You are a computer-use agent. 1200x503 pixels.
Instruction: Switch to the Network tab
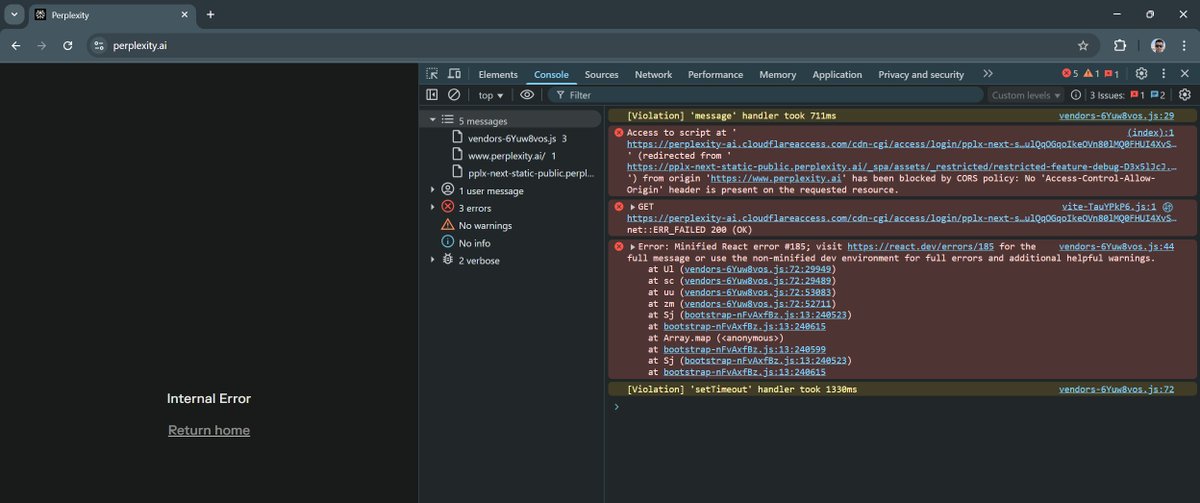click(x=653, y=74)
